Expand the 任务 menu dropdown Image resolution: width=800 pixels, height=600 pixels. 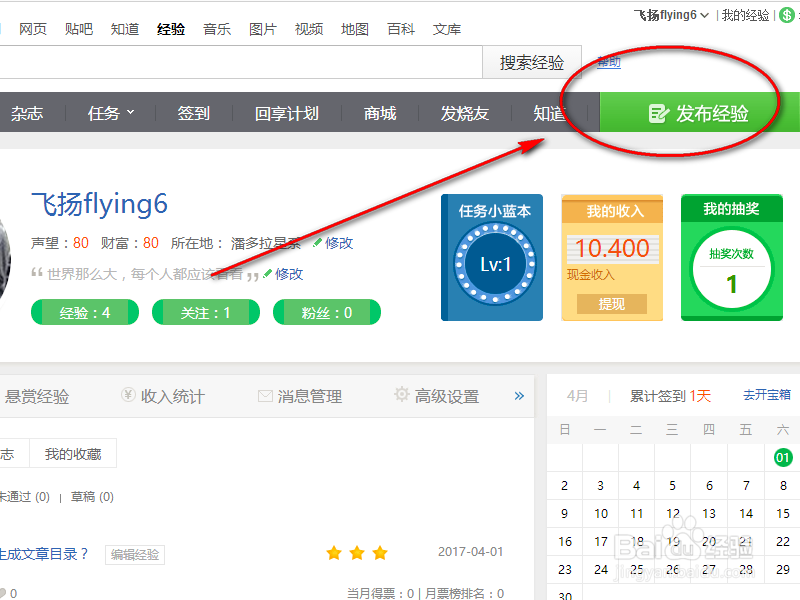point(111,113)
